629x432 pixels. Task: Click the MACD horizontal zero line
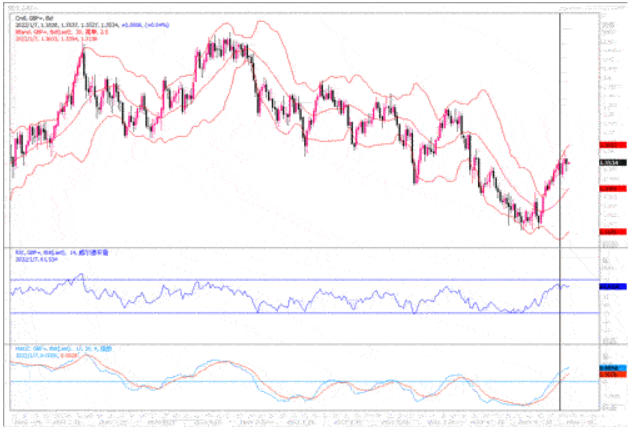pyautogui.click(x=300, y=381)
